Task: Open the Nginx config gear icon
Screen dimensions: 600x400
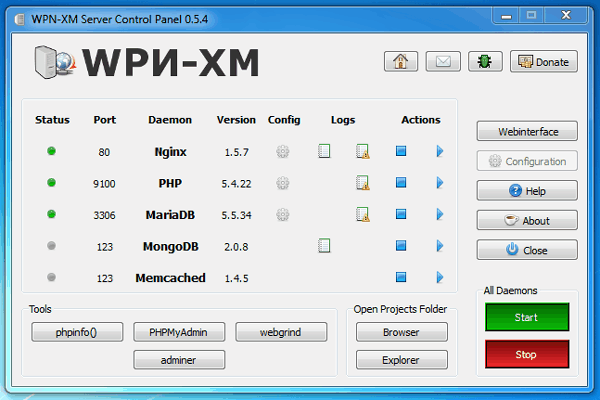Action: [x=284, y=152]
